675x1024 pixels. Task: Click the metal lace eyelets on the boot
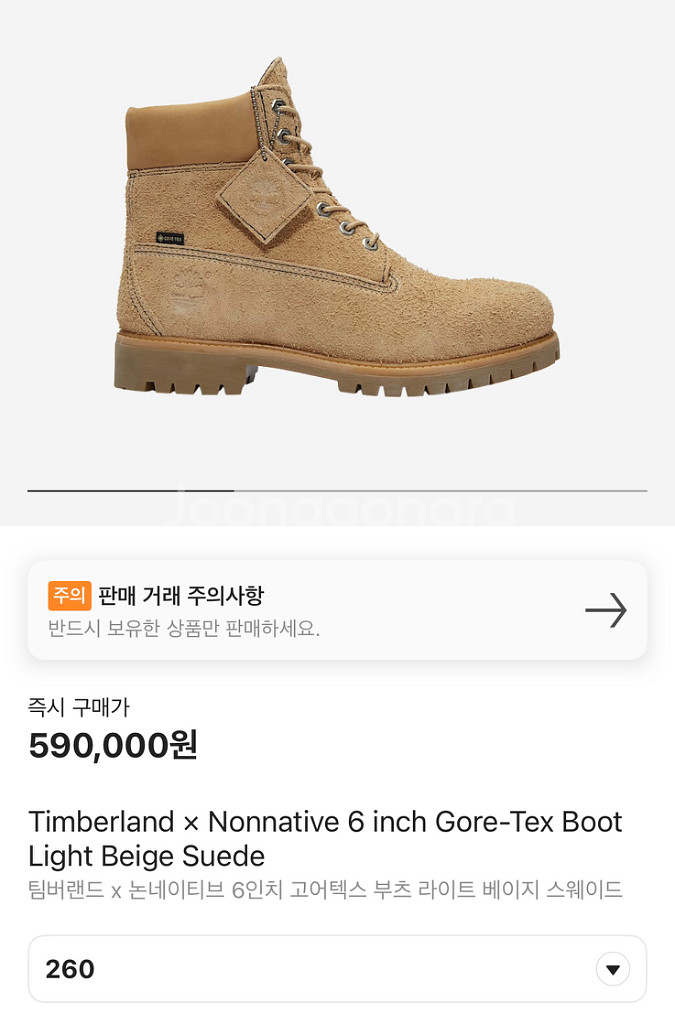[x=325, y=209]
